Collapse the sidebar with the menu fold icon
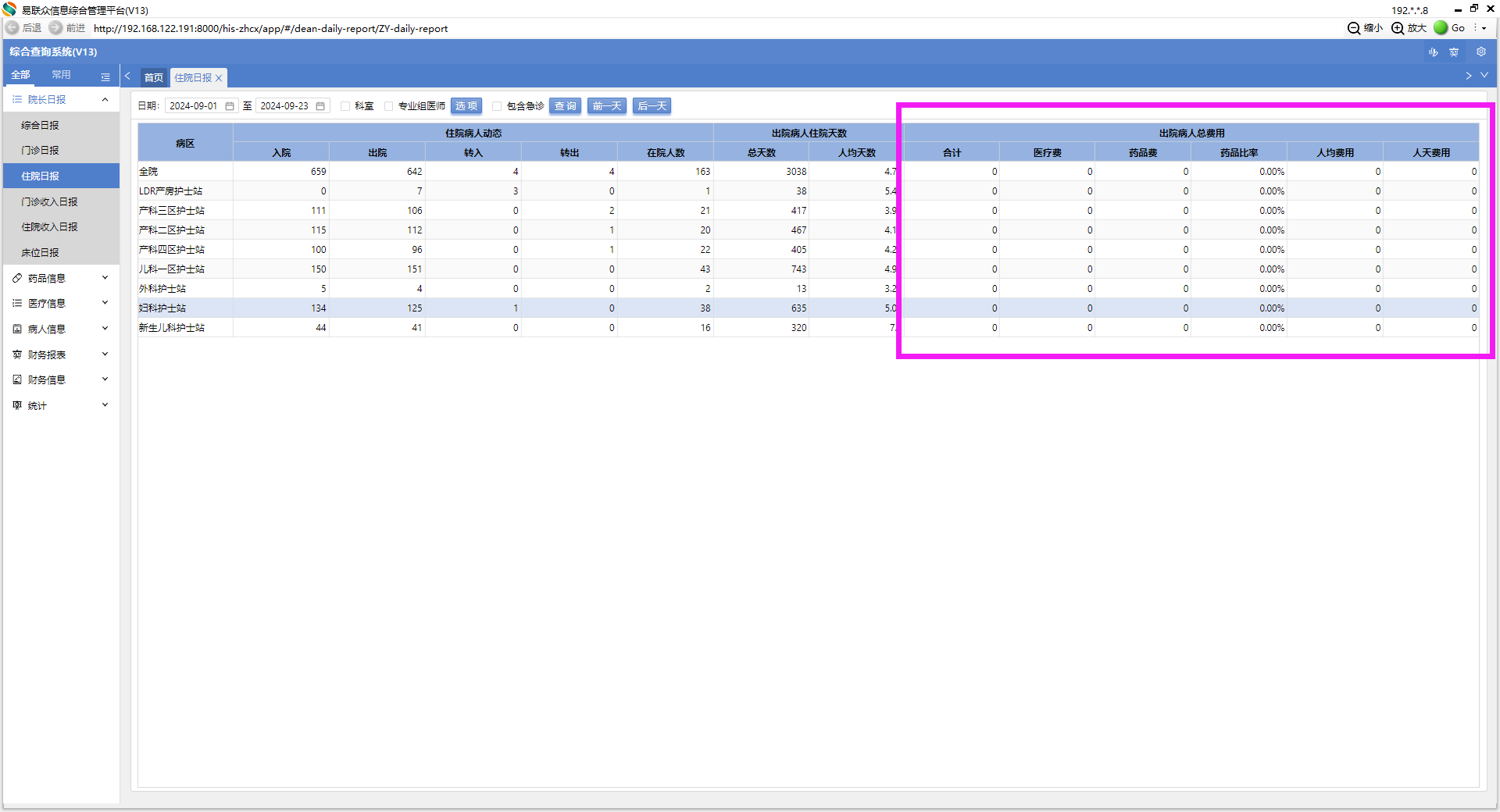1500x812 pixels. [x=105, y=77]
